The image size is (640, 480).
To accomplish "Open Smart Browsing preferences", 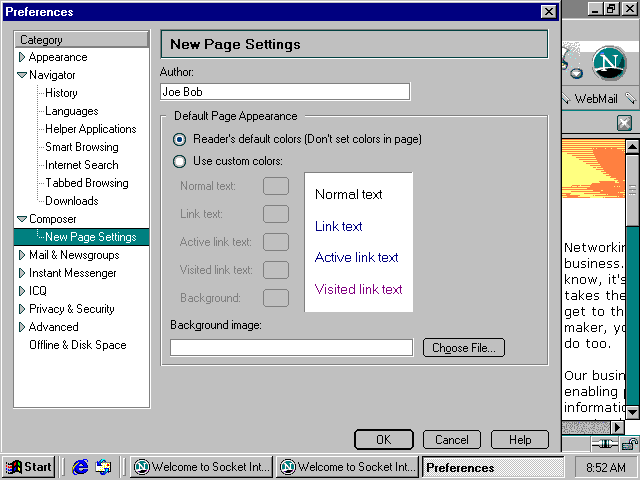I will (x=82, y=147).
